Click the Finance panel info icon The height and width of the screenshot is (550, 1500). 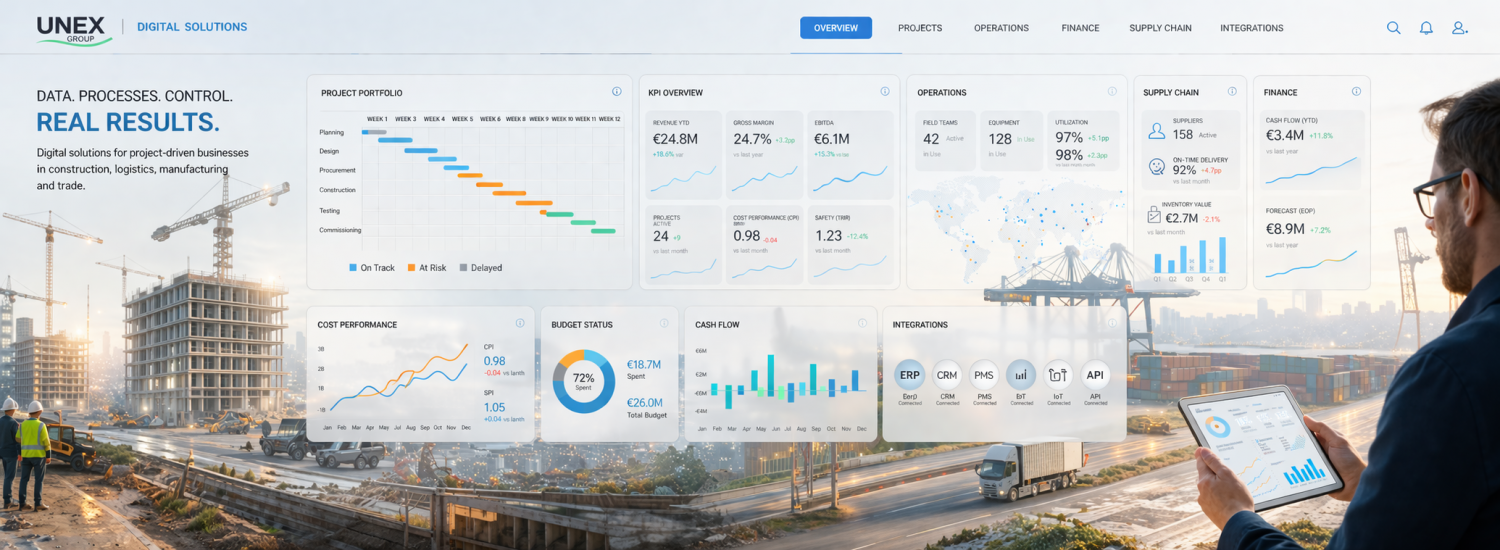pyautogui.click(x=1356, y=92)
